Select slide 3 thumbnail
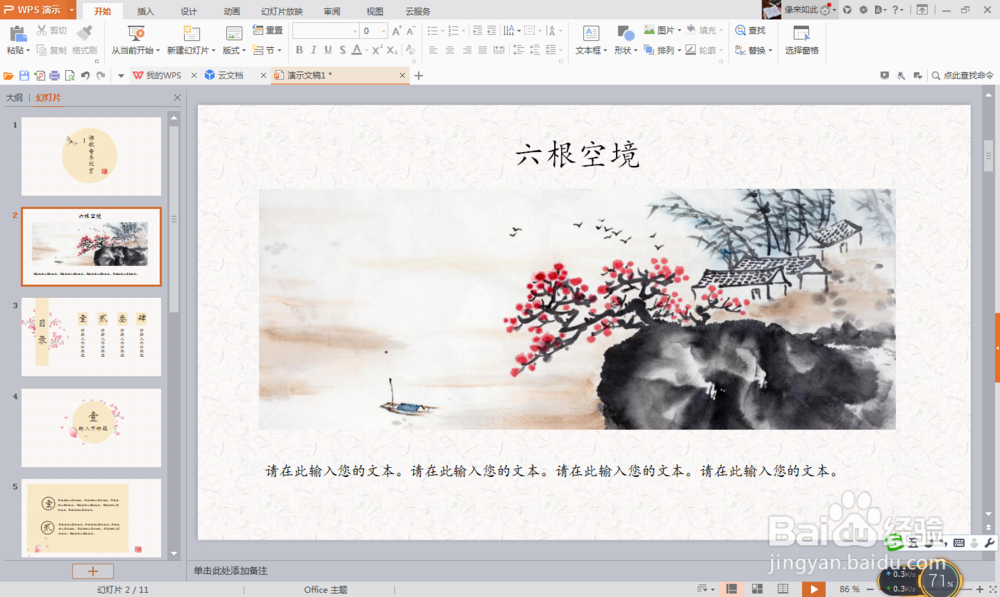This screenshot has width=1000, height=597. tap(91, 337)
